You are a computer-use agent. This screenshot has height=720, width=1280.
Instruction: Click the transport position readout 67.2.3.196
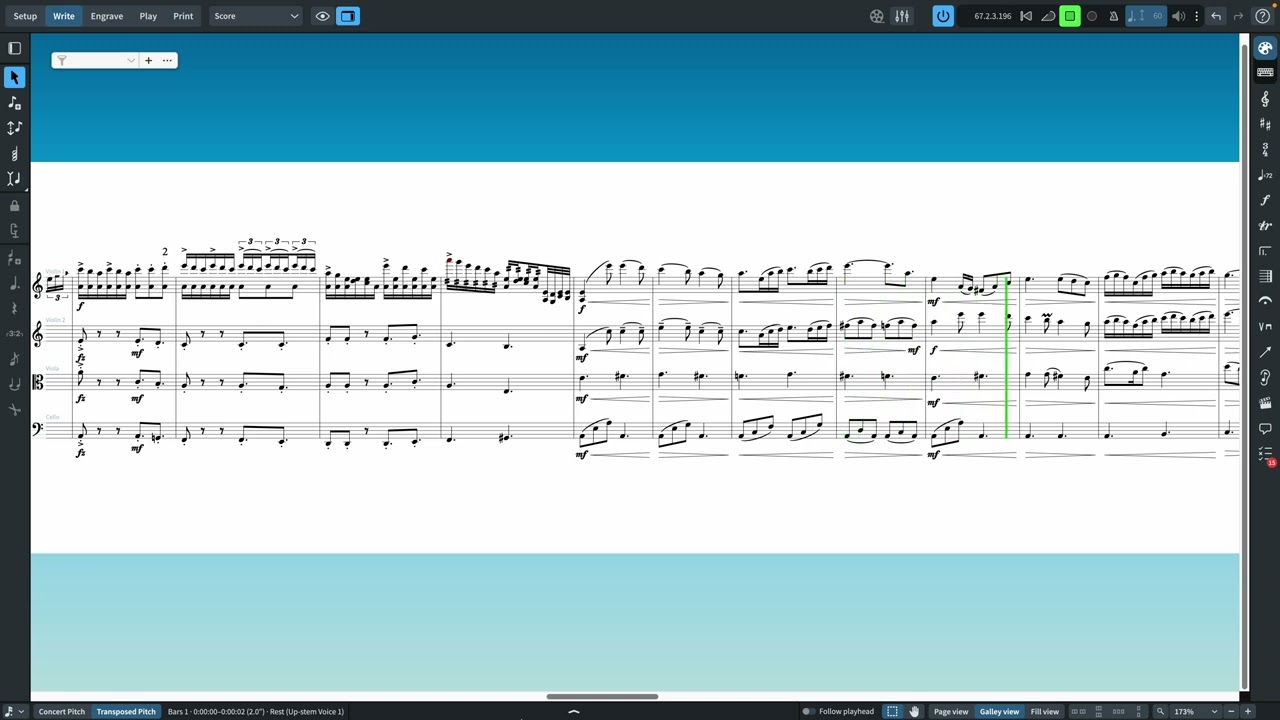pos(993,16)
